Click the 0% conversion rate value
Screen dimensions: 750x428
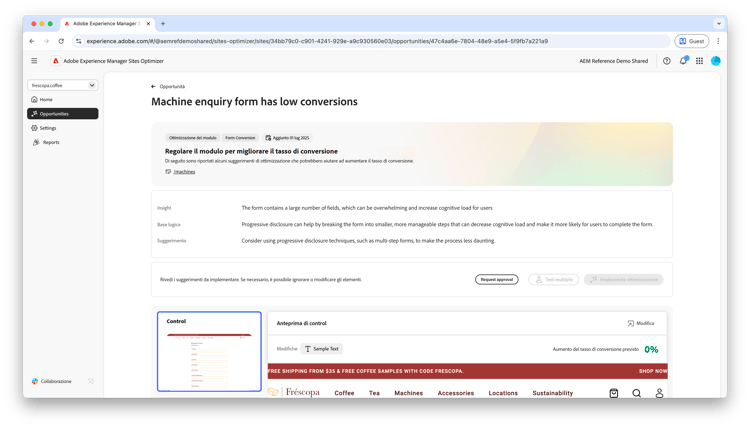(651, 350)
